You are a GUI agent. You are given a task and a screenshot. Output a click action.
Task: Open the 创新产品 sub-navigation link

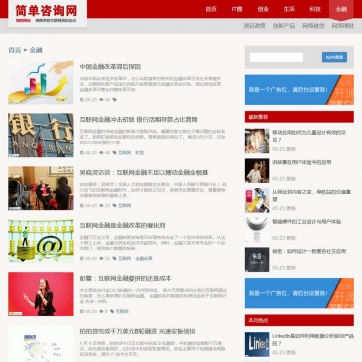[284, 26]
